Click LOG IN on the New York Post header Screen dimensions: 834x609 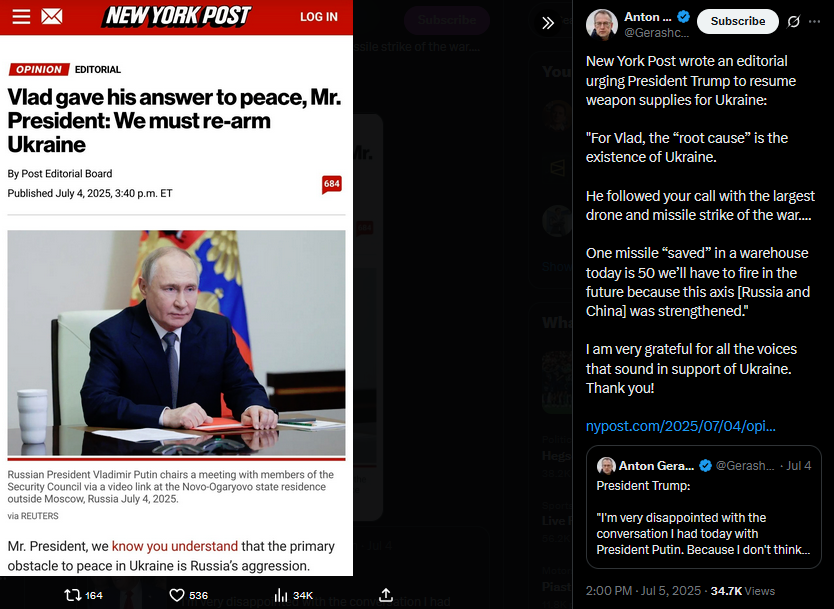(x=319, y=17)
